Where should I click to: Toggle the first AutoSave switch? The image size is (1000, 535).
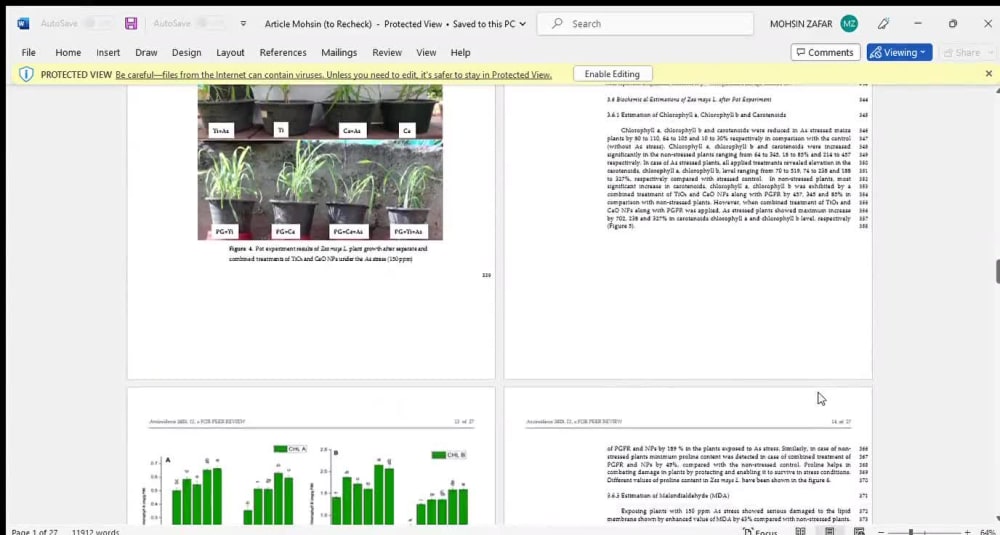pos(98,24)
